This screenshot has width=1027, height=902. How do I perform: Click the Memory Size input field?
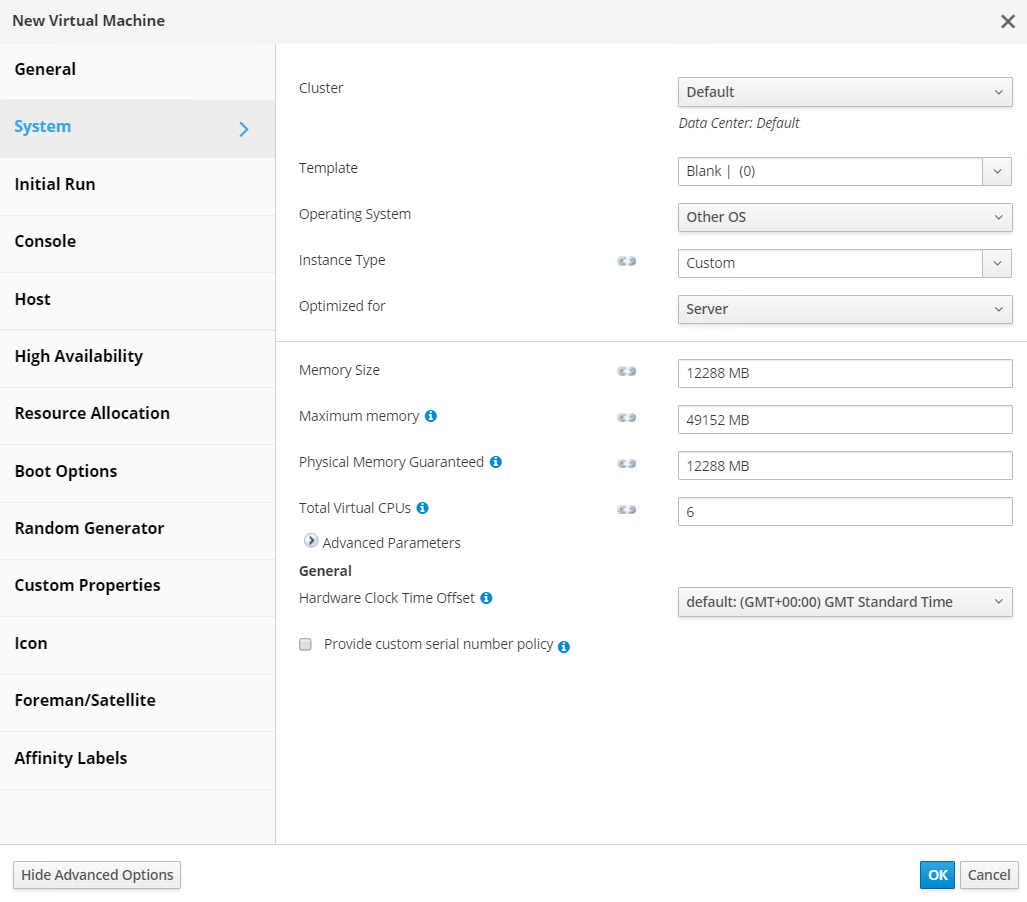(844, 374)
